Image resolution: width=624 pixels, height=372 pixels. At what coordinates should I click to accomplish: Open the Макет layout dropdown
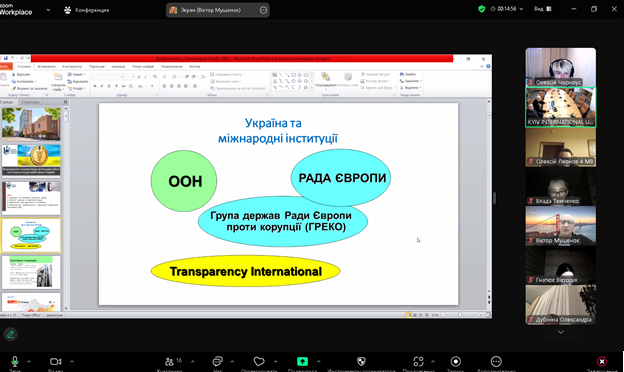coord(77,74)
